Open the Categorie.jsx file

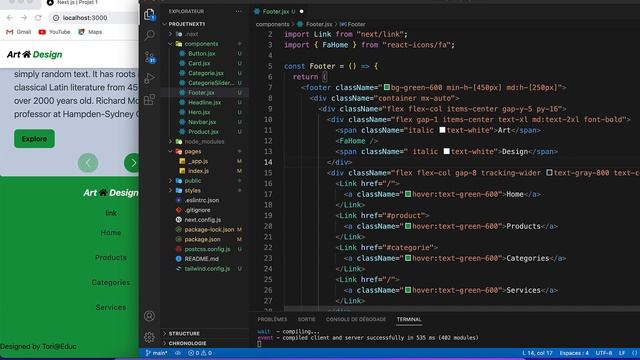(x=206, y=73)
